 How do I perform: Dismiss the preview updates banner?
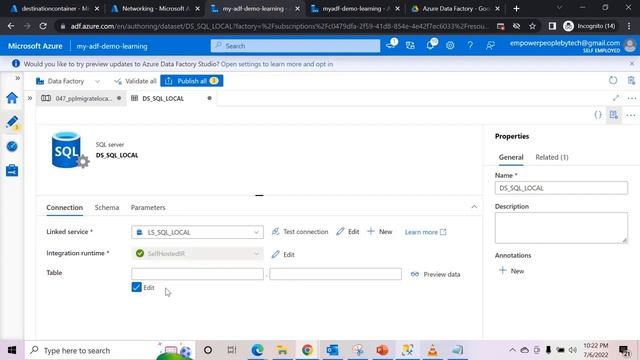coord(632,64)
